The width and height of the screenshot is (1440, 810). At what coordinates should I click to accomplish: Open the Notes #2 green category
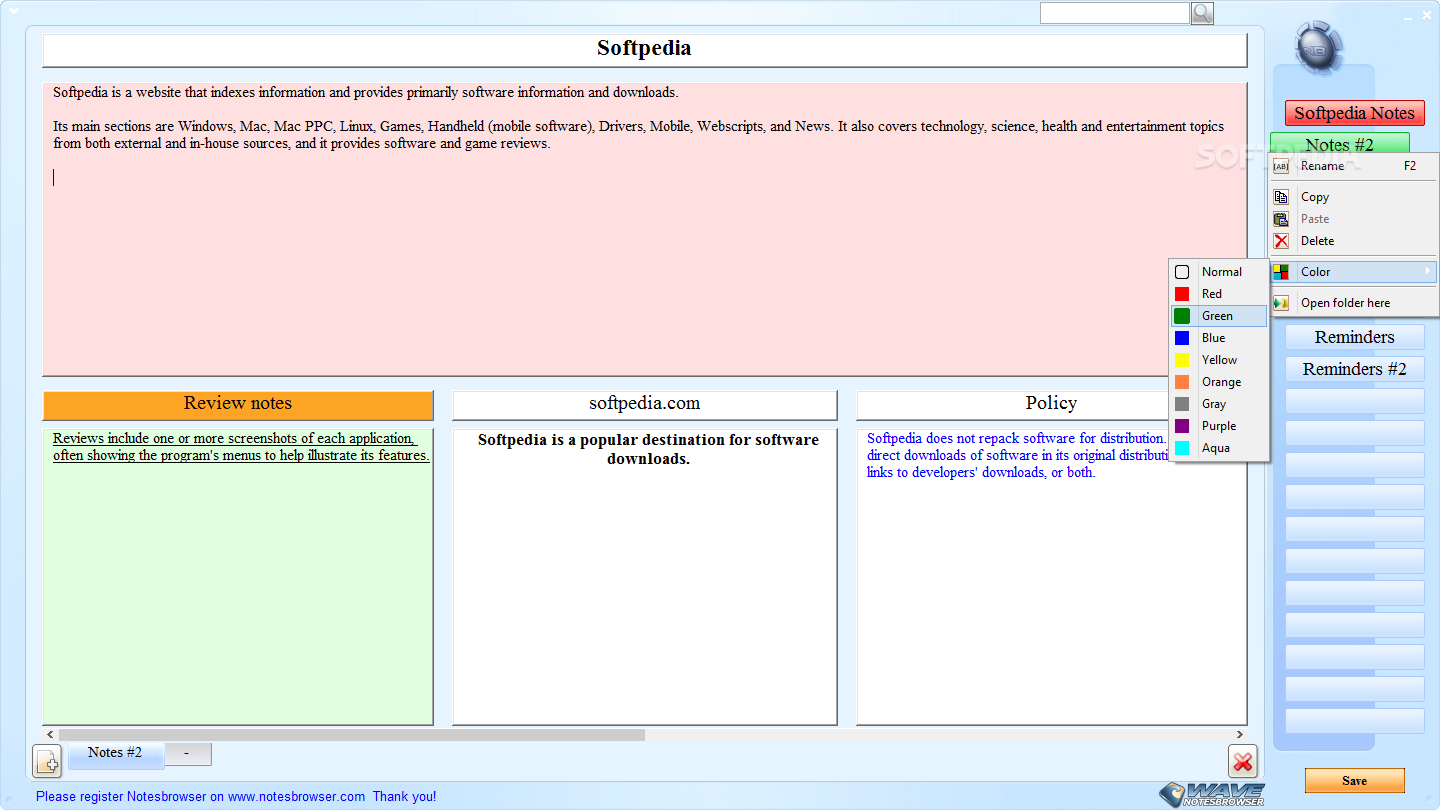1339,144
